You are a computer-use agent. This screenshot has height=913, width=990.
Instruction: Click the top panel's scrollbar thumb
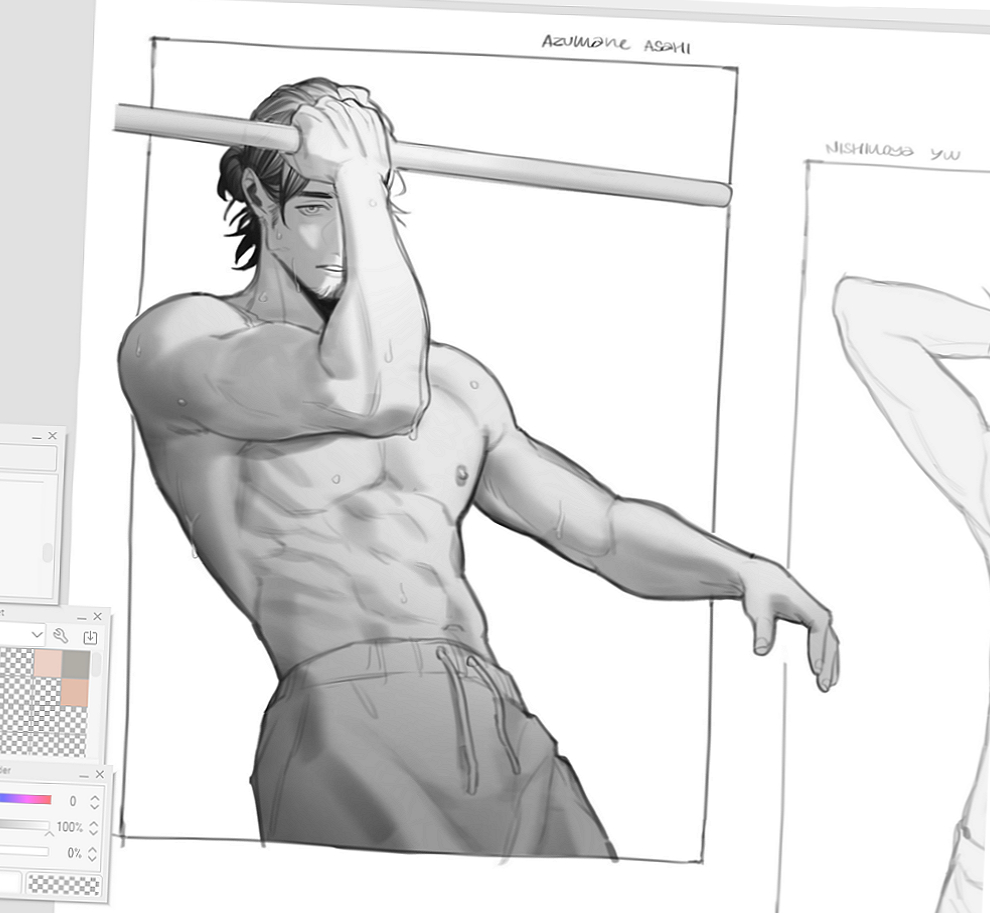(47, 552)
